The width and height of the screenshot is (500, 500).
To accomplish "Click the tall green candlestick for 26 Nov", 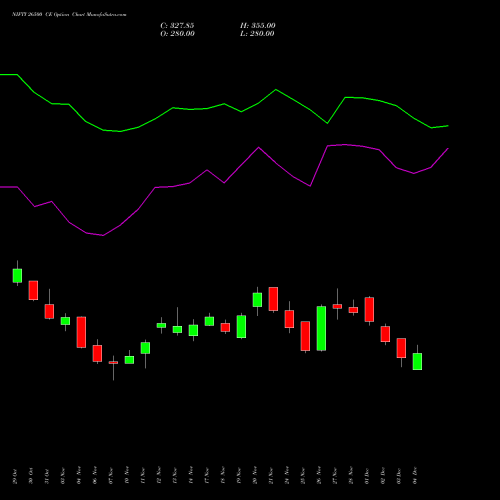I will click(x=321, y=328).
